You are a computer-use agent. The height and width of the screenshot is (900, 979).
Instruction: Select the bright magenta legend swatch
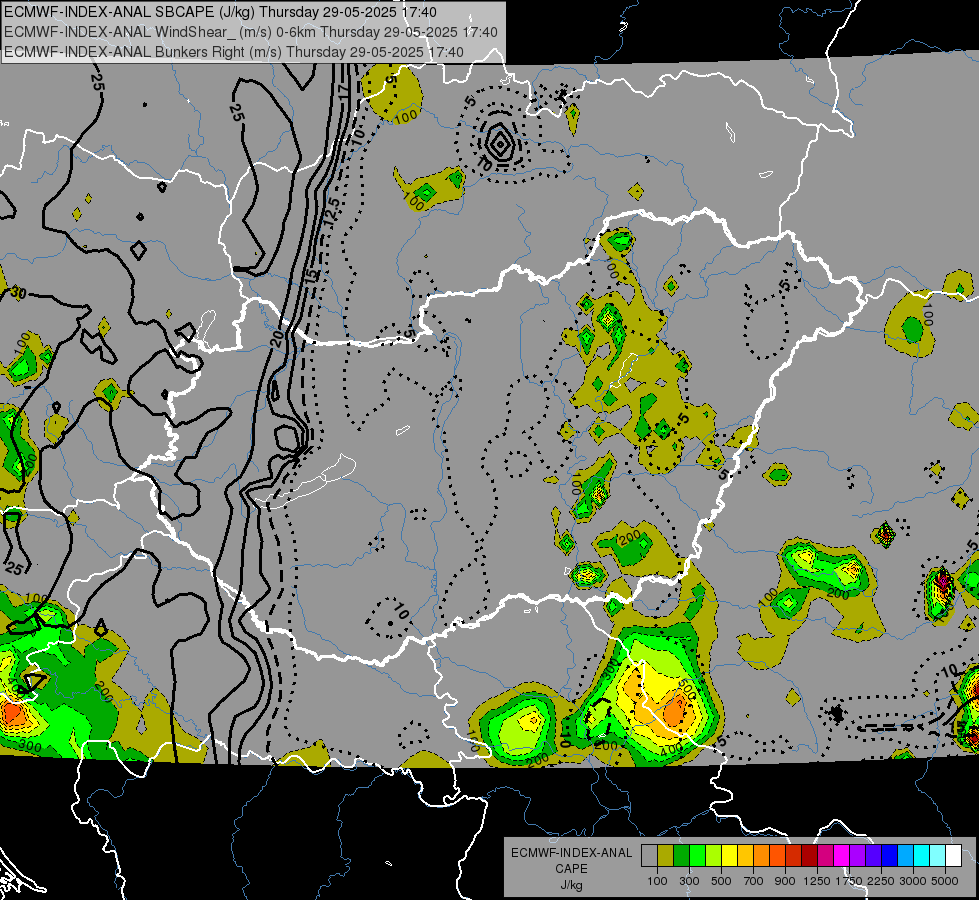[x=842, y=855]
